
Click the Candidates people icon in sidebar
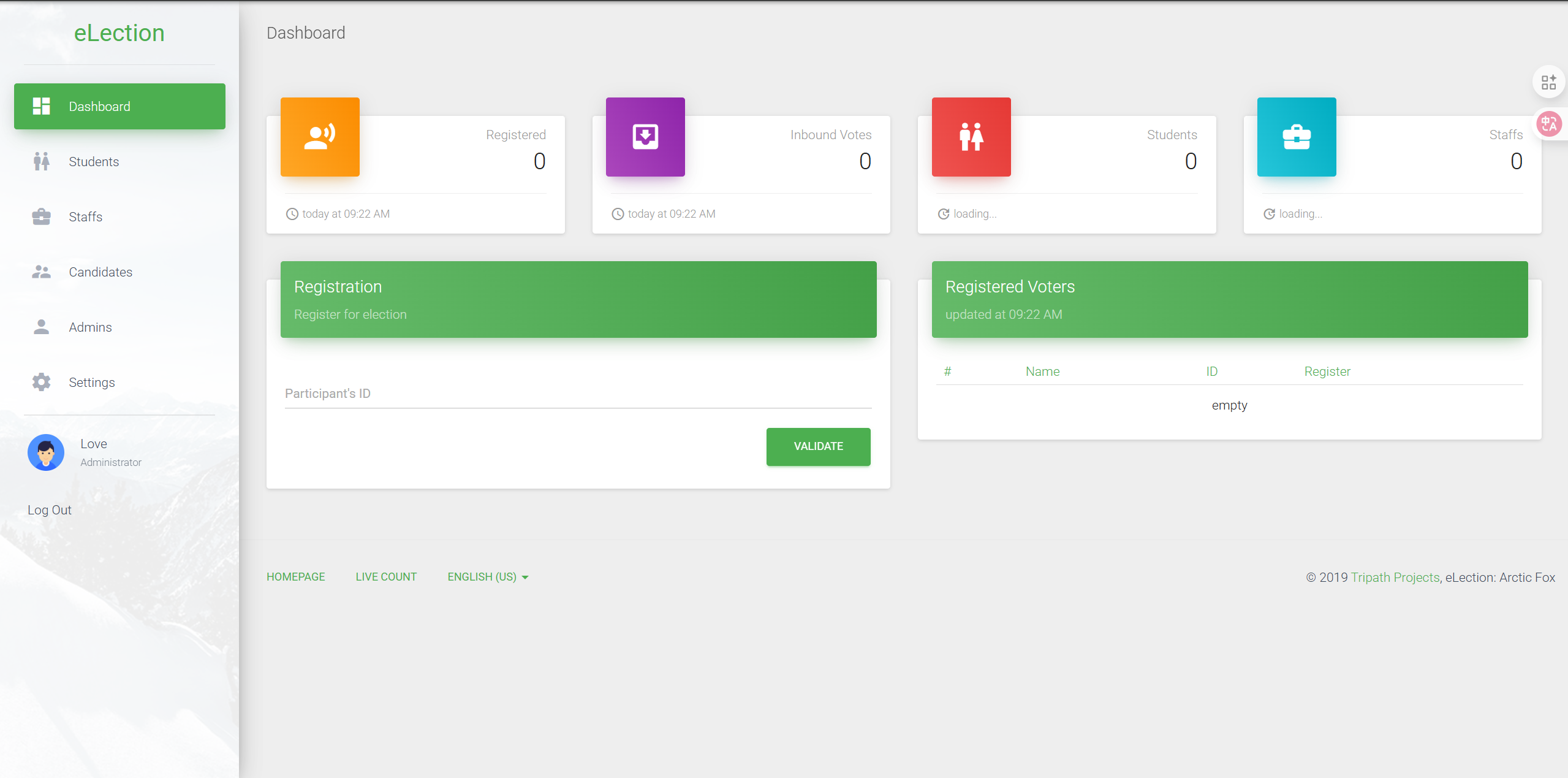pyautogui.click(x=41, y=272)
